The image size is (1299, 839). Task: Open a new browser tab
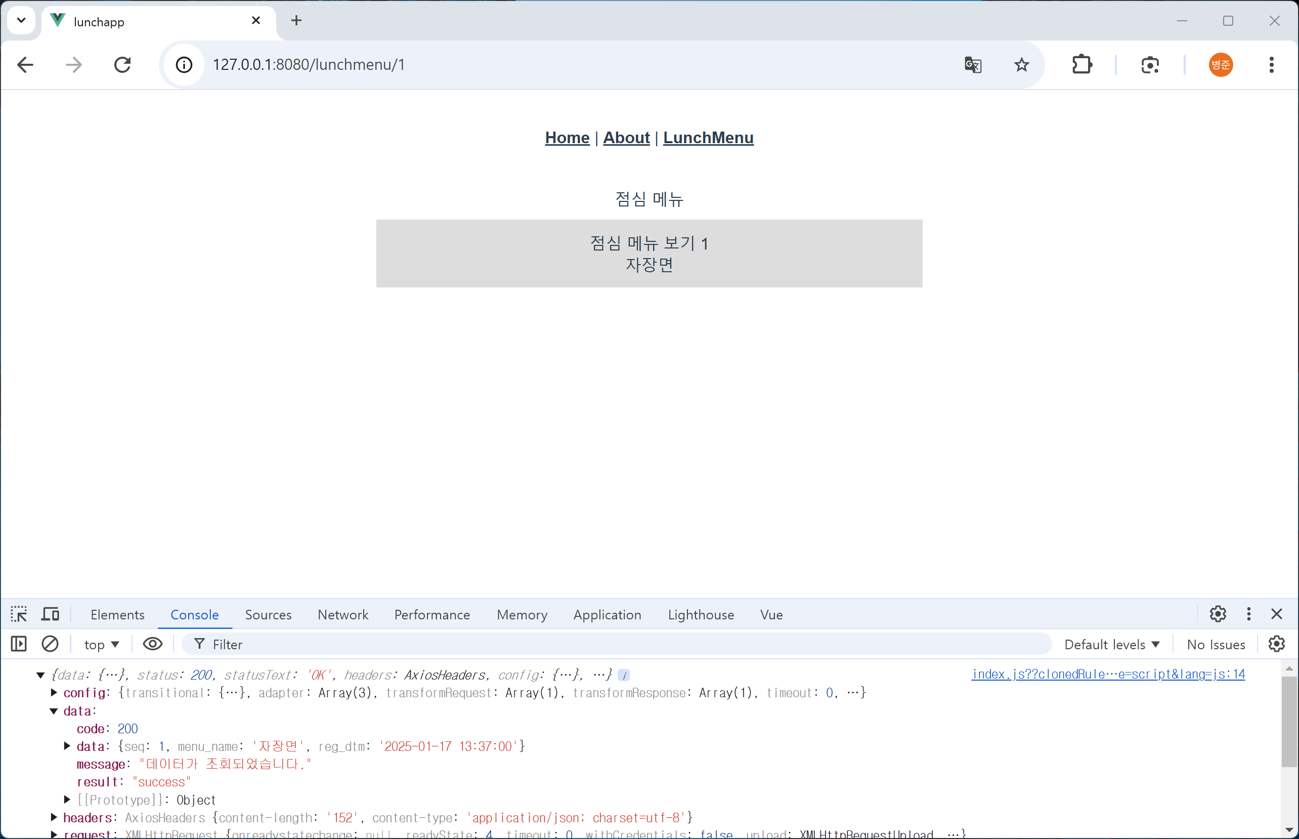[x=296, y=20]
